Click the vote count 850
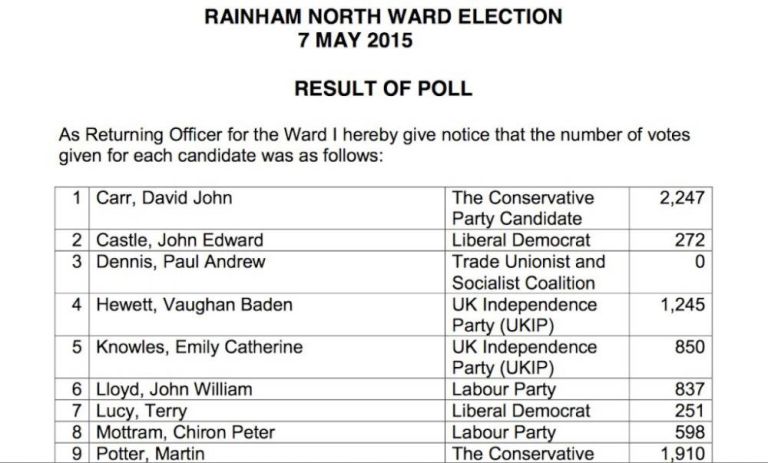The image size is (768, 463). [689, 347]
